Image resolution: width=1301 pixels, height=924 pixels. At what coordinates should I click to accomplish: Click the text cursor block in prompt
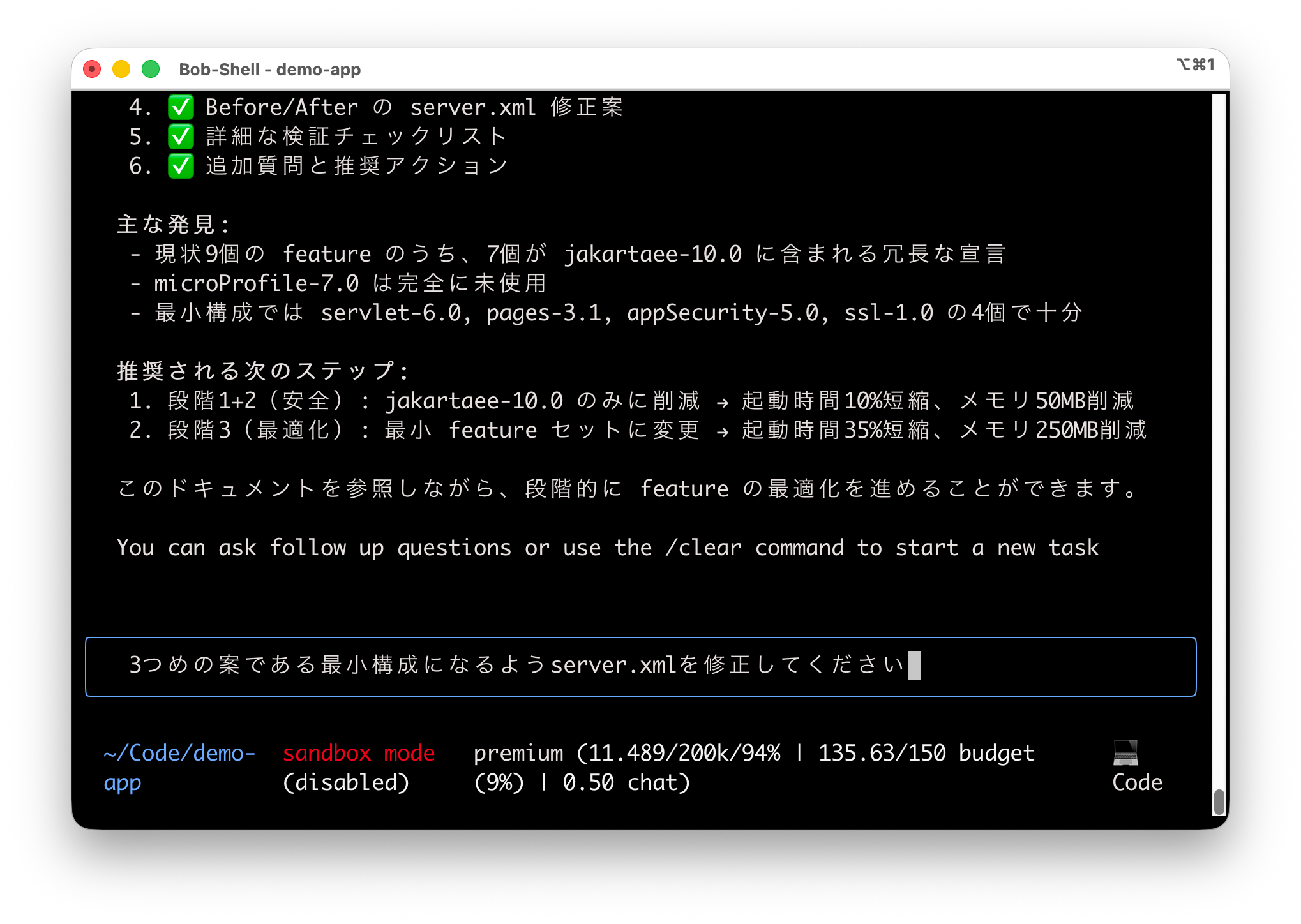(914, 666)
